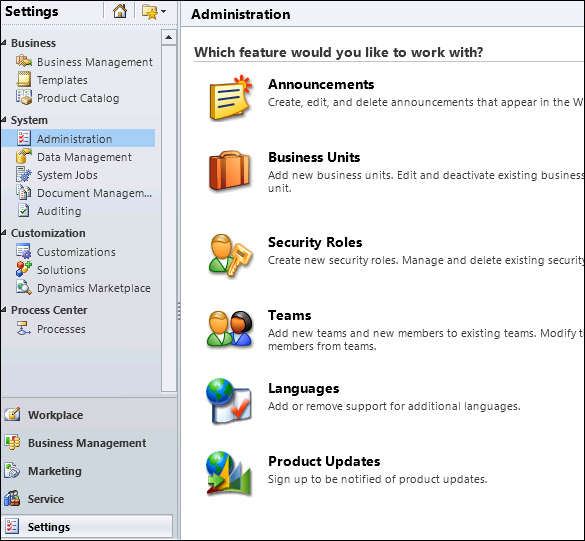Open the Teams feature link

(290, 315)
